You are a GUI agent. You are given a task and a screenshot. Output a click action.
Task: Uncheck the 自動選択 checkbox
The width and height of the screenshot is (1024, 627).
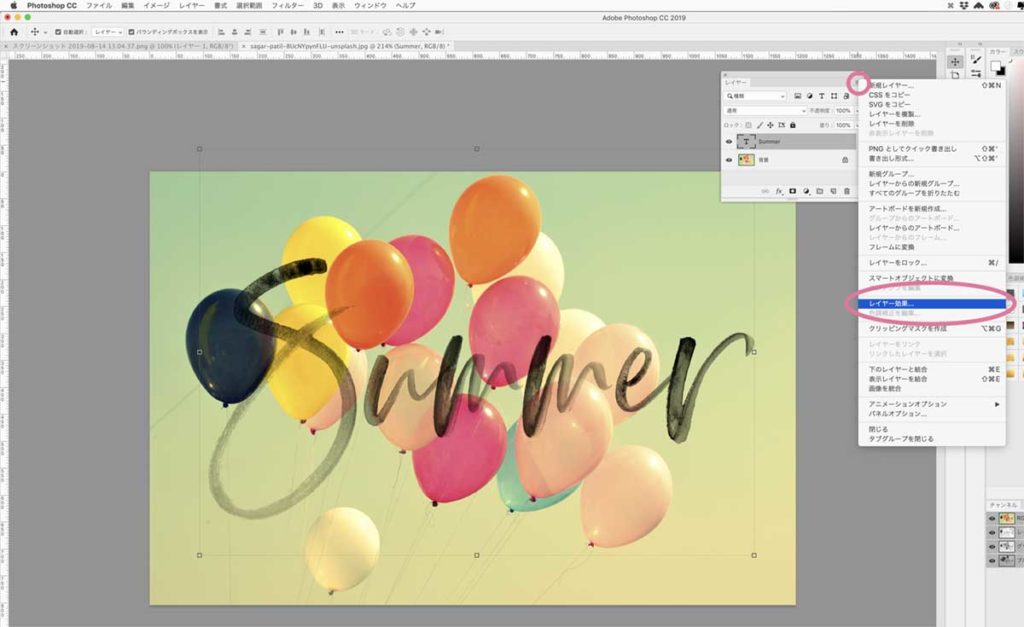(x=59, y=32)
